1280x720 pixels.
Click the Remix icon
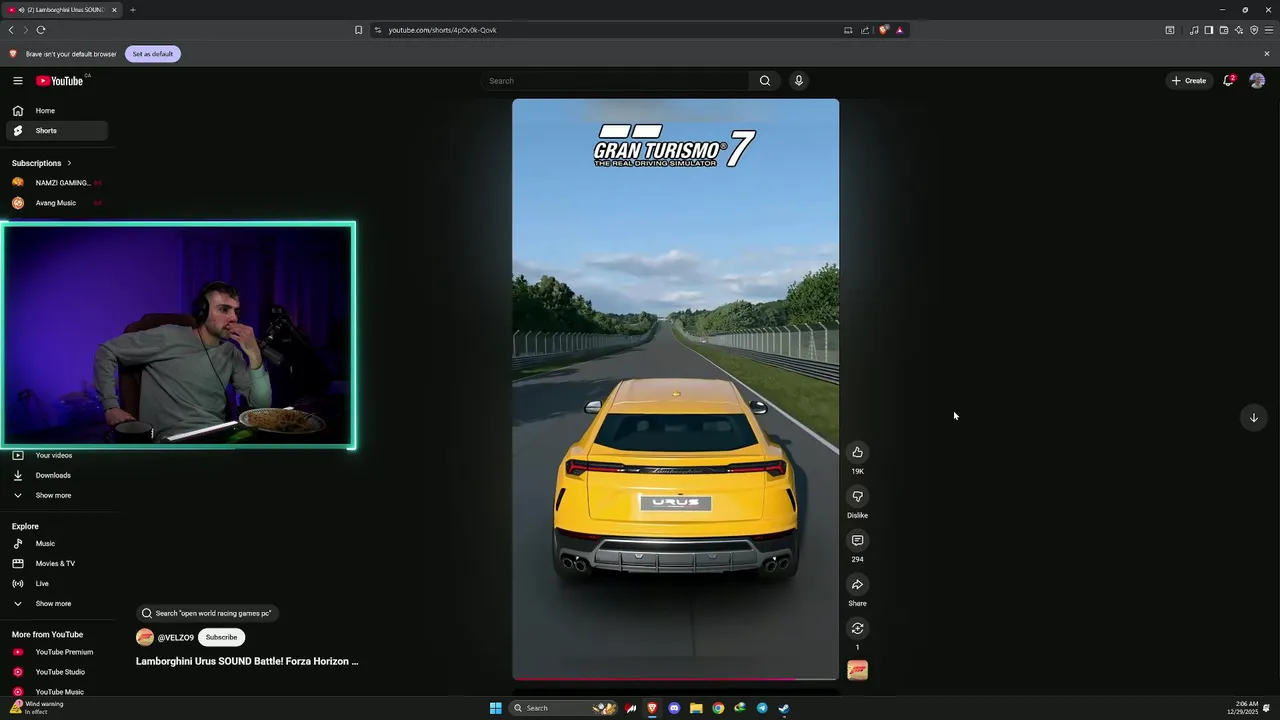[x=857, y=628]
